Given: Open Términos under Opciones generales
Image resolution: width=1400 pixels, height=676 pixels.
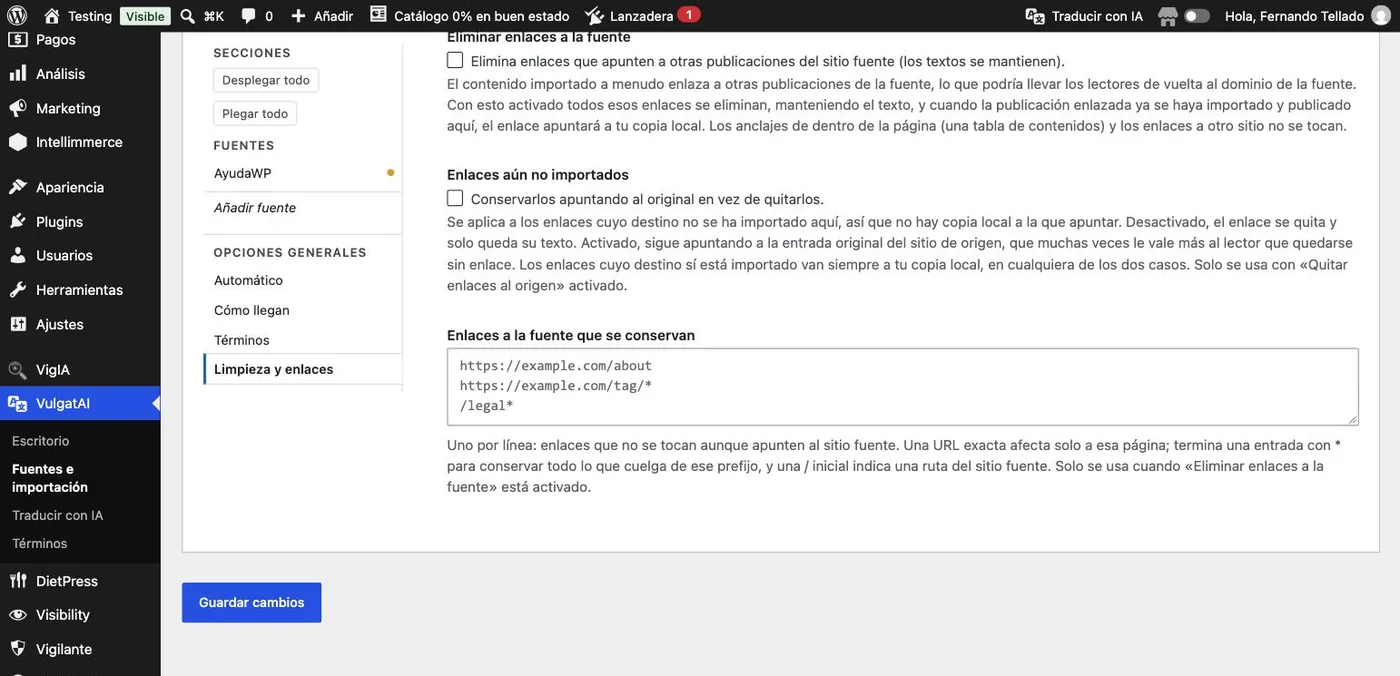Looking at the screenshot, I should [242, 340].
